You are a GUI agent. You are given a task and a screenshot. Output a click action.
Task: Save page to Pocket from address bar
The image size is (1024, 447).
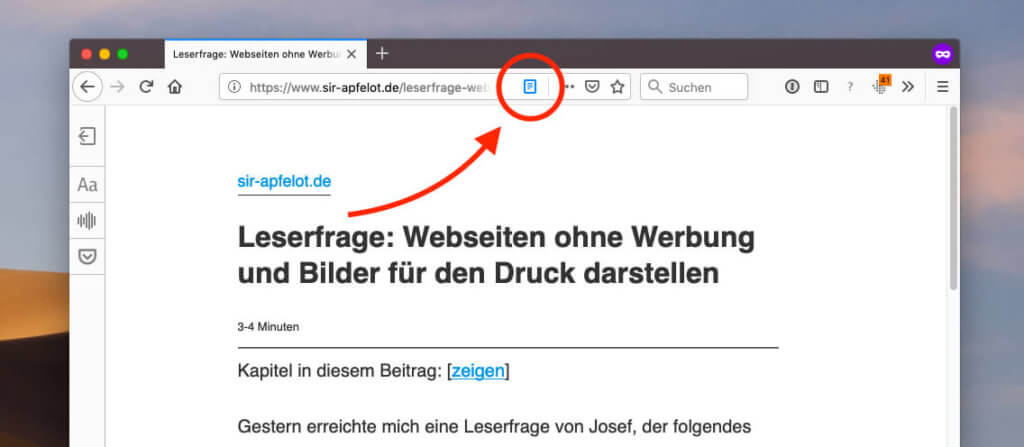click(x=592, y=87)
